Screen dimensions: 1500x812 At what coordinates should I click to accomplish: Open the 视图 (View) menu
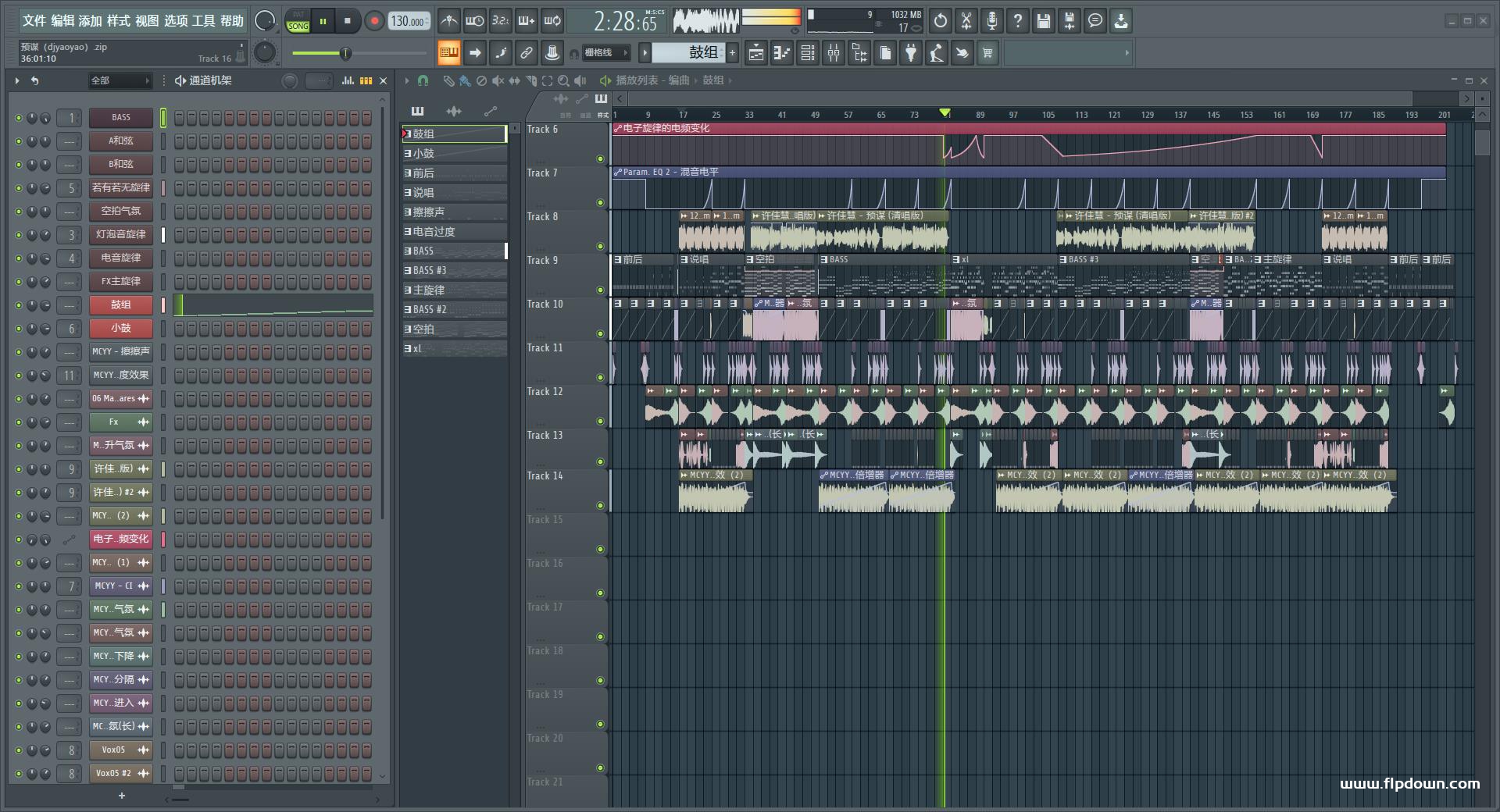(147, 21)
